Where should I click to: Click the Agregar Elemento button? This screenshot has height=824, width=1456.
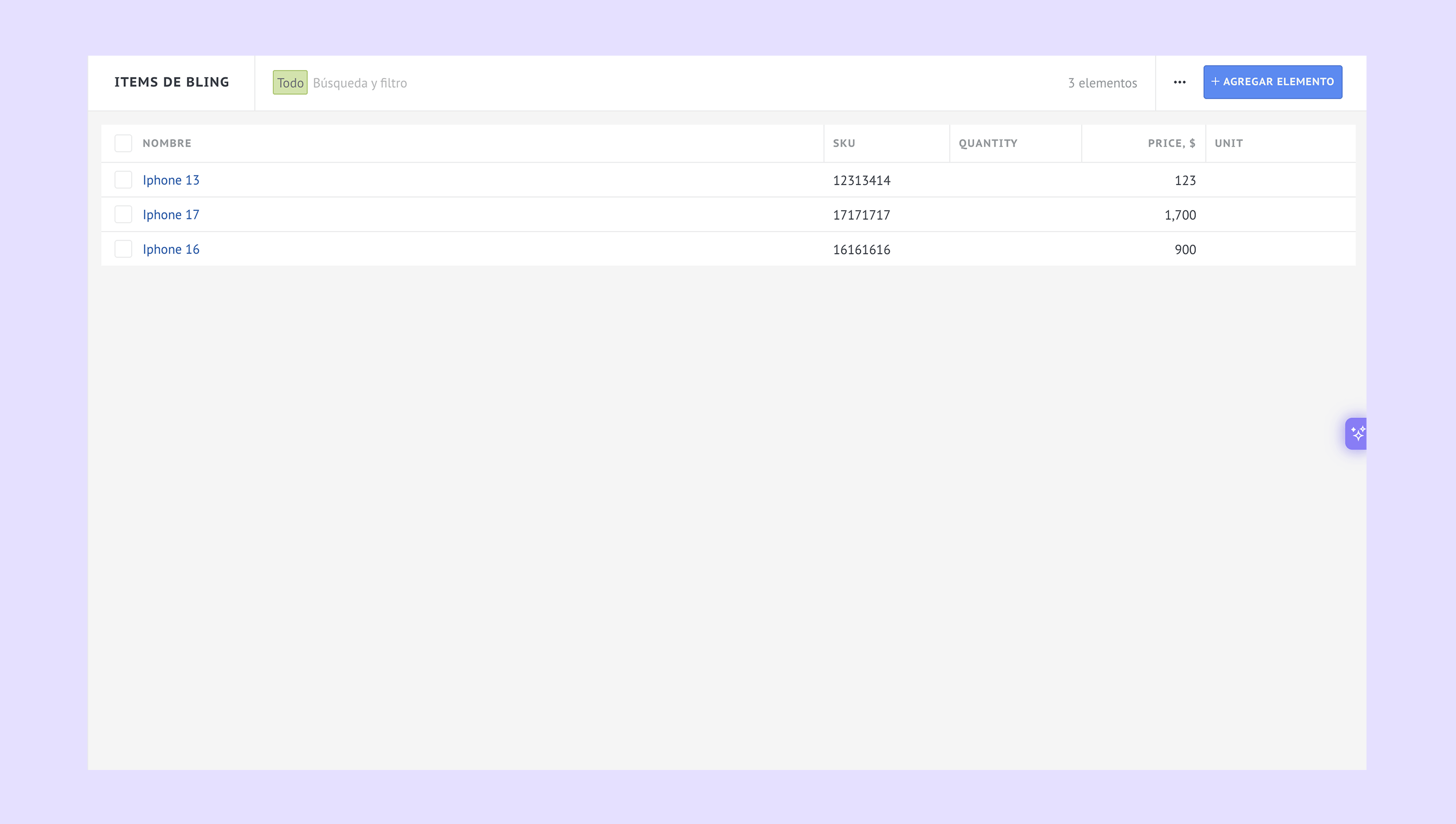click(1272, 82)
